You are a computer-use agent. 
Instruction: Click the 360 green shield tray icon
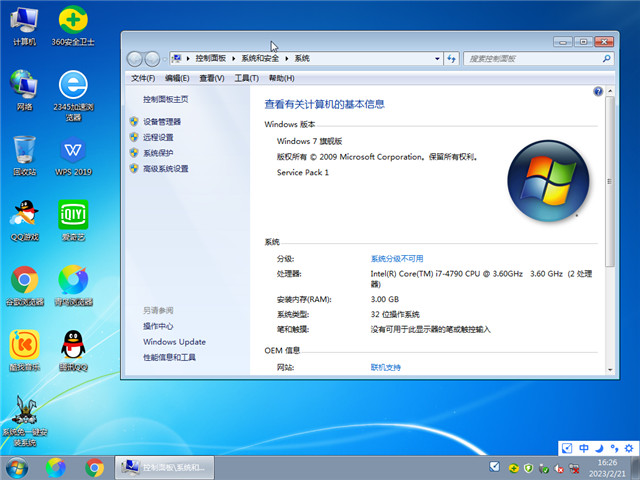(x=529, y=468)
